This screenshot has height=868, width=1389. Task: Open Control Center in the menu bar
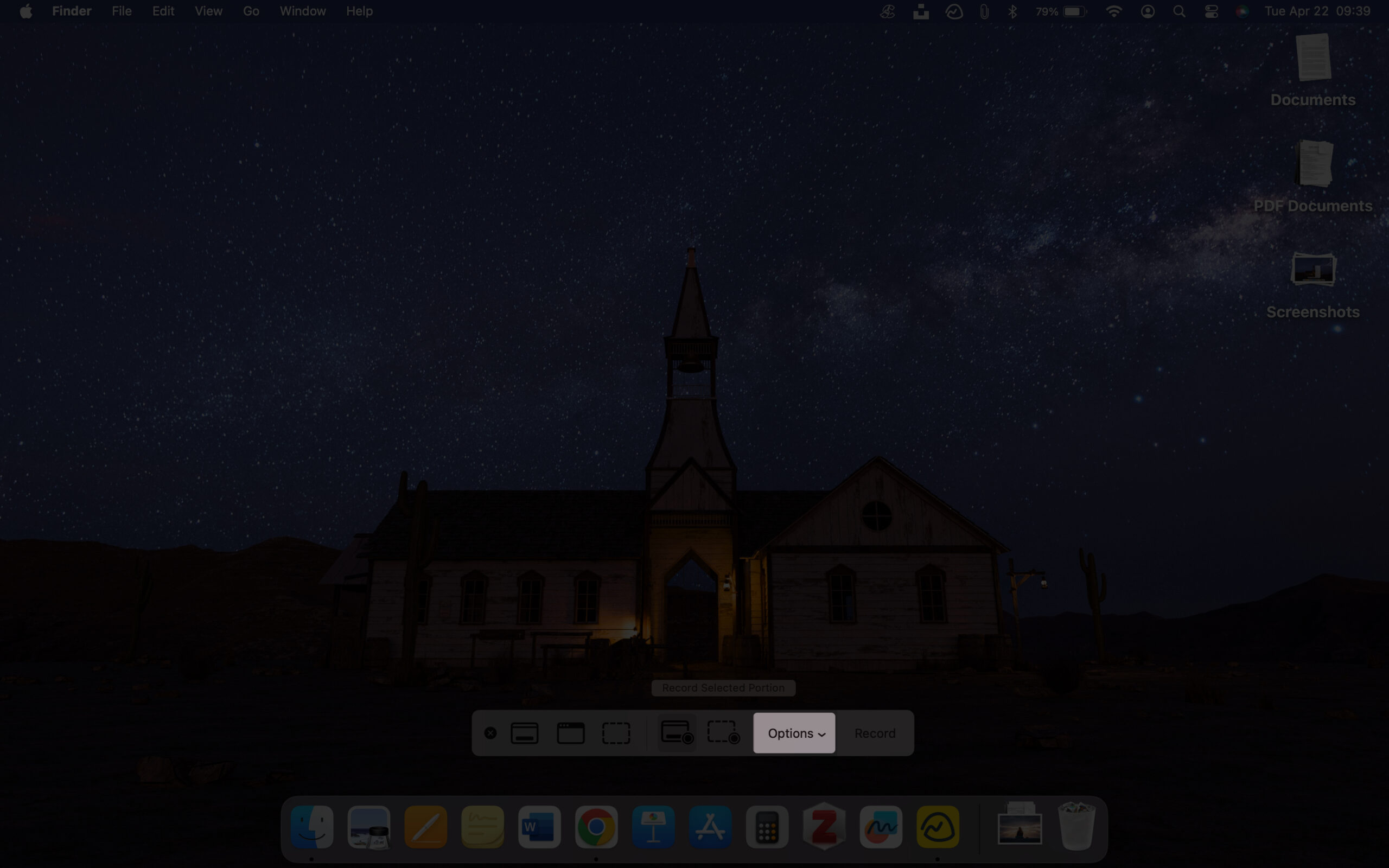pos(1211,10)
